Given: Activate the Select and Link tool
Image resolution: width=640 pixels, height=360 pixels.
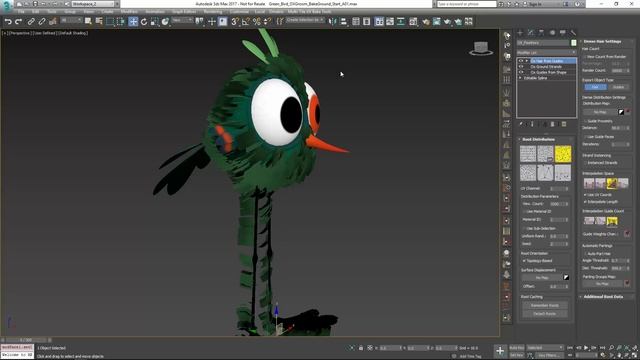Looking at the screenshot, I should tap(31, 22).
